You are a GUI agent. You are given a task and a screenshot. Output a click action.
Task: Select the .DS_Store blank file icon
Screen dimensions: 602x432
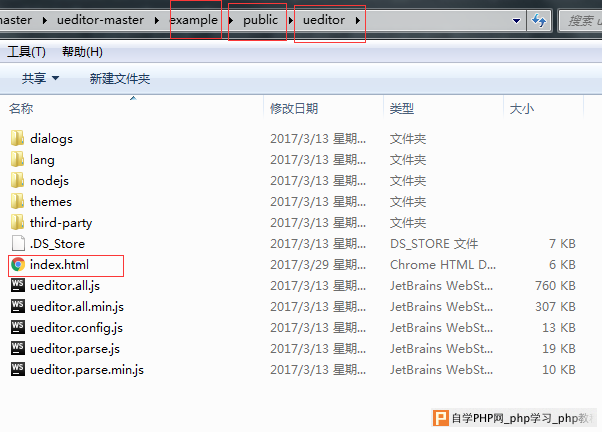18,243
